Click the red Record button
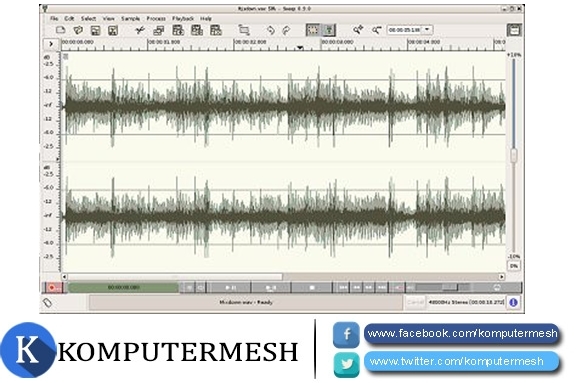Screen dimensions: 582x383 pos(54,288)
